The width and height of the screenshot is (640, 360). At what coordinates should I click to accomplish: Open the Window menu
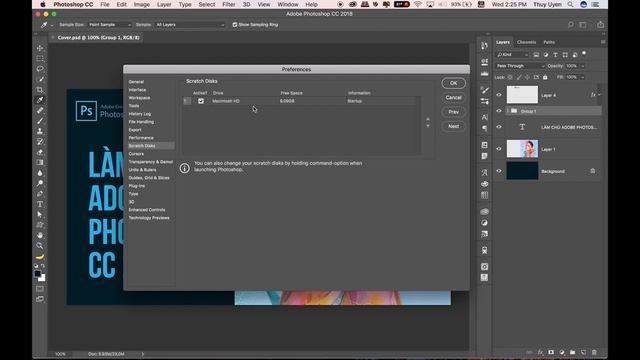(288, 4)
